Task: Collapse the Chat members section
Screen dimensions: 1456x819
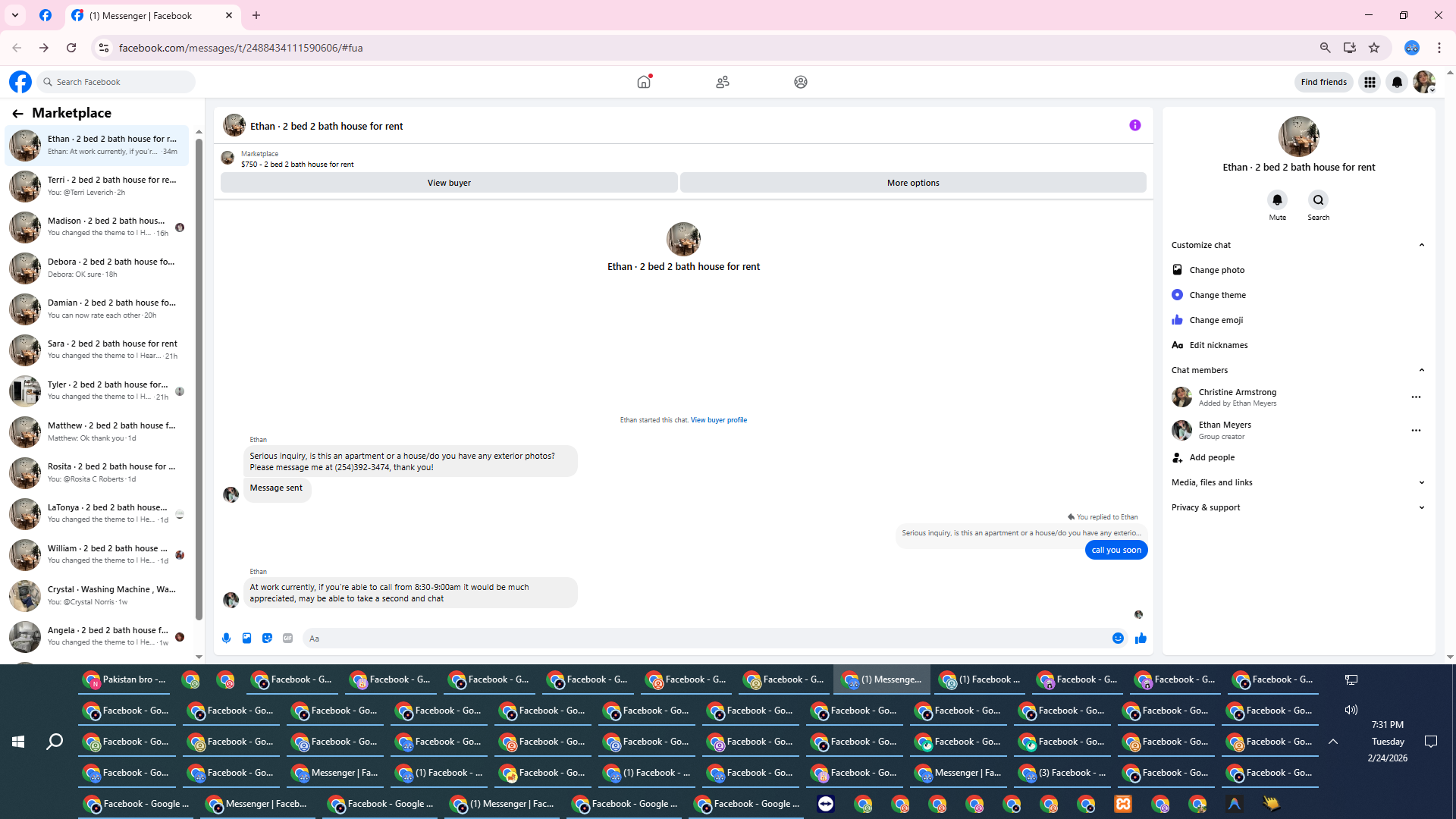Action: tap(1421, 370)
